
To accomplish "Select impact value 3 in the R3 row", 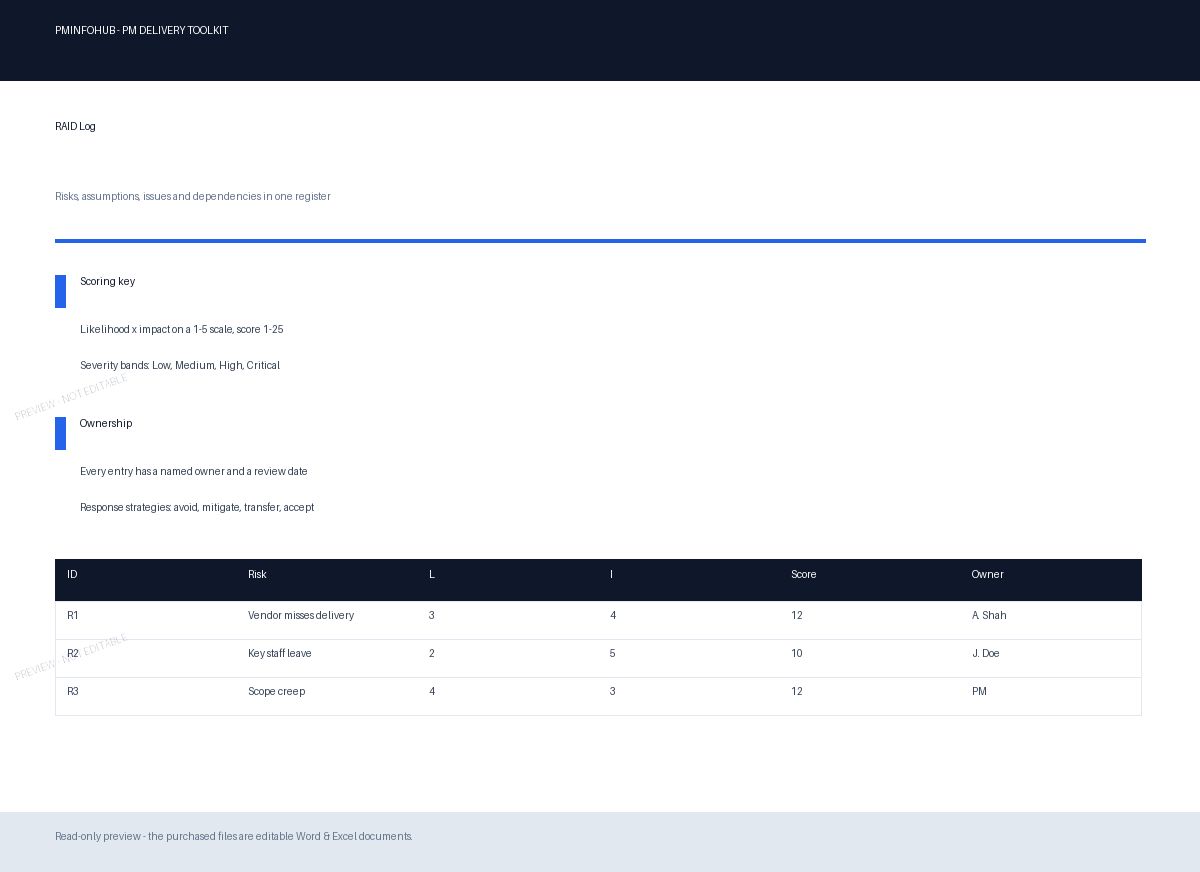I will [612, 691].
